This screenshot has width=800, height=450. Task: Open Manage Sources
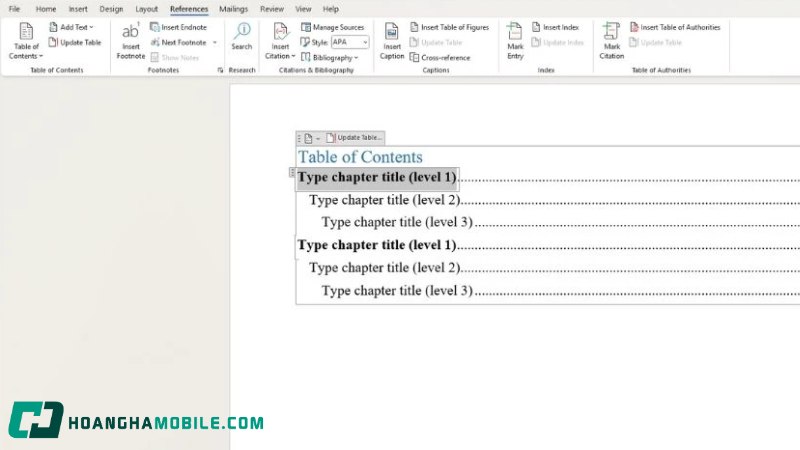(333, 27)
